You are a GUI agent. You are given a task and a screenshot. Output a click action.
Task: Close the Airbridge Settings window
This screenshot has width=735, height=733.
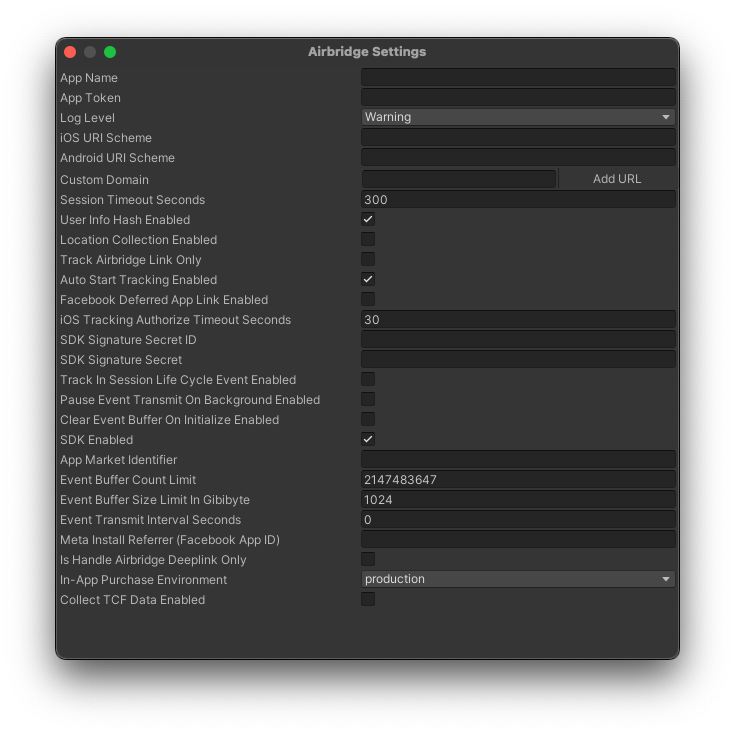click(70, 52)
